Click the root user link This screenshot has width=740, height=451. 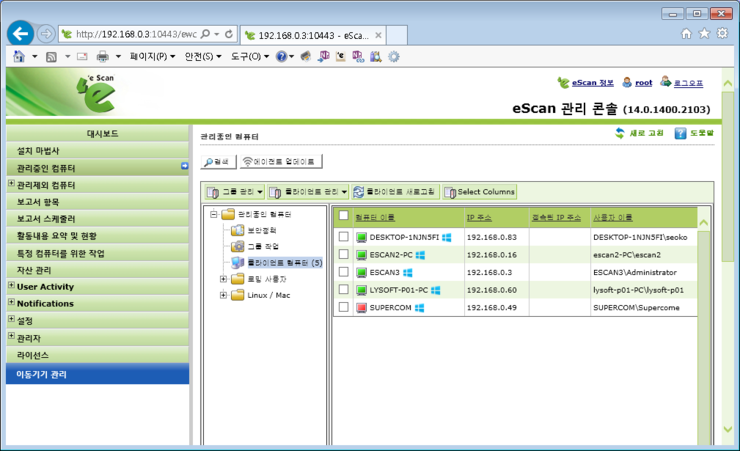[x=644, y=83]
